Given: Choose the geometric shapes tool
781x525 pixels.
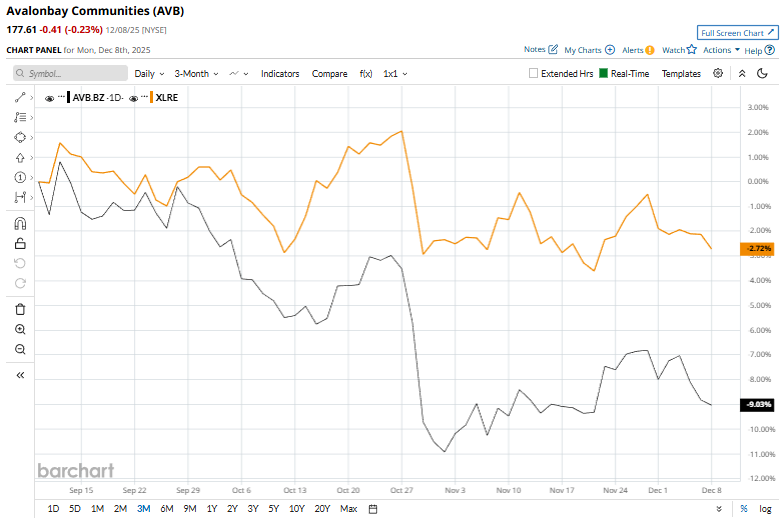Looking at the screenshot, I should 20,137.
